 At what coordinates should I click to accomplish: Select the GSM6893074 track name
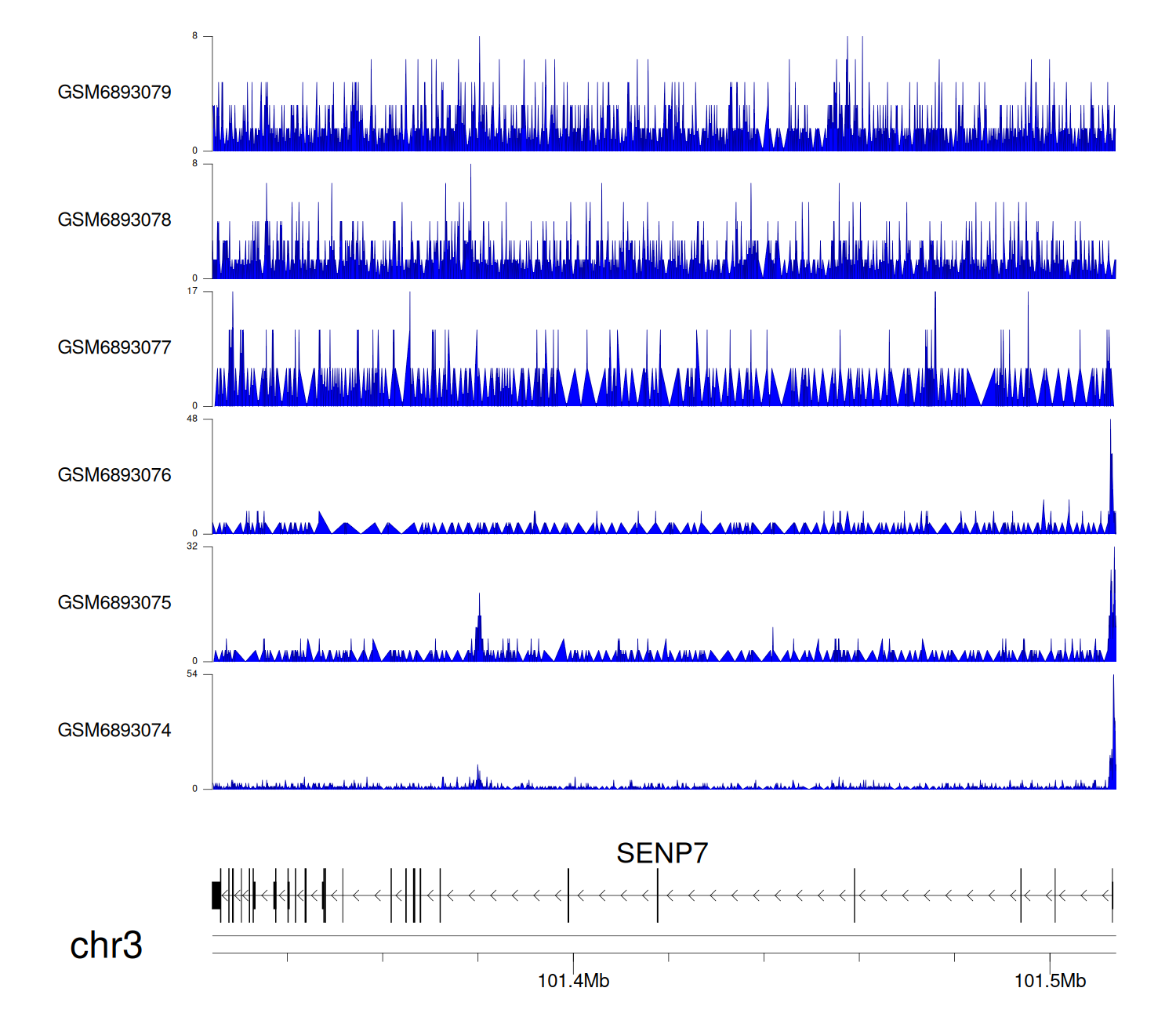pos(114,731)
